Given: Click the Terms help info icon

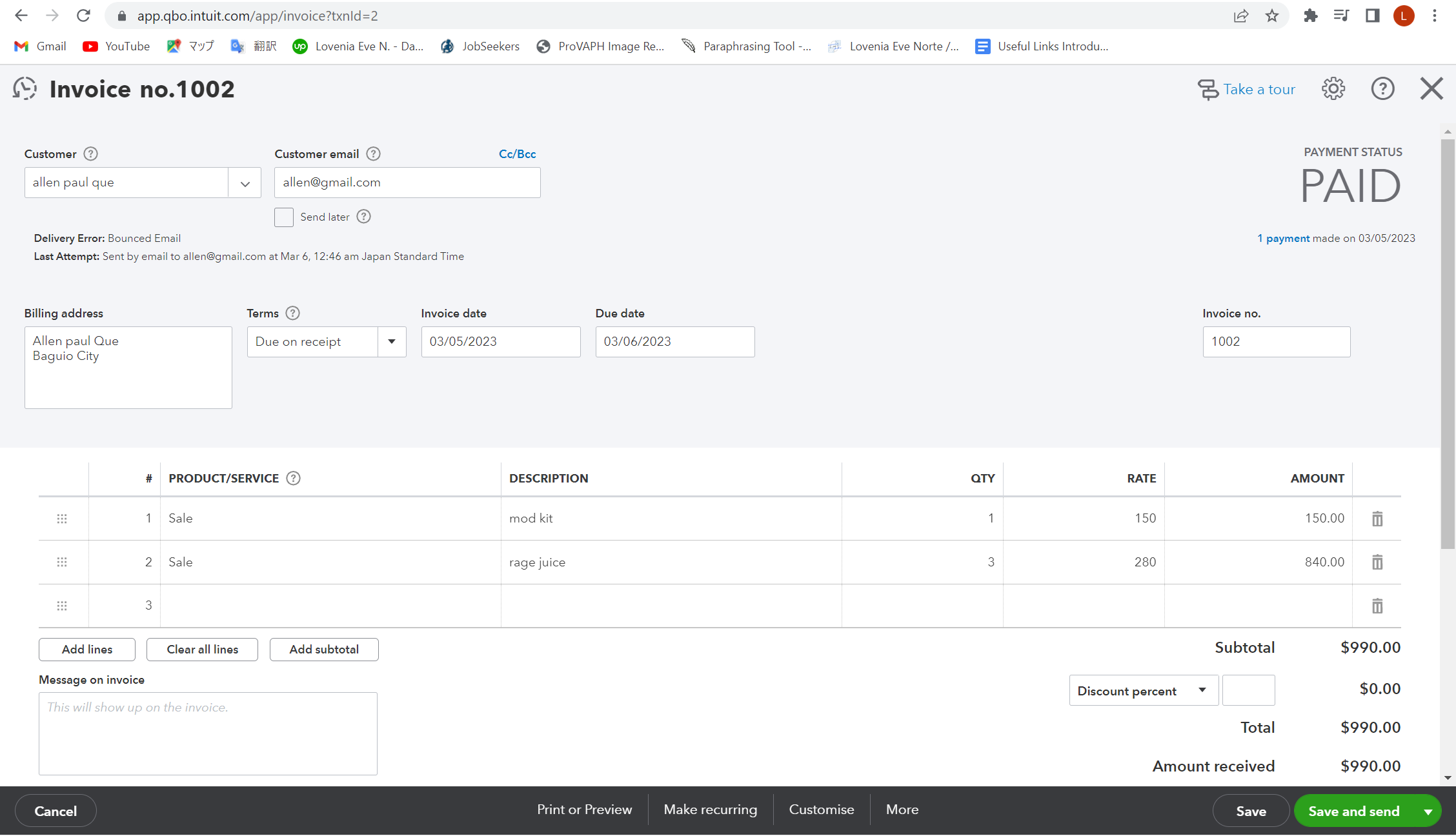Looking at the screenshot, I should pos(292,313).
